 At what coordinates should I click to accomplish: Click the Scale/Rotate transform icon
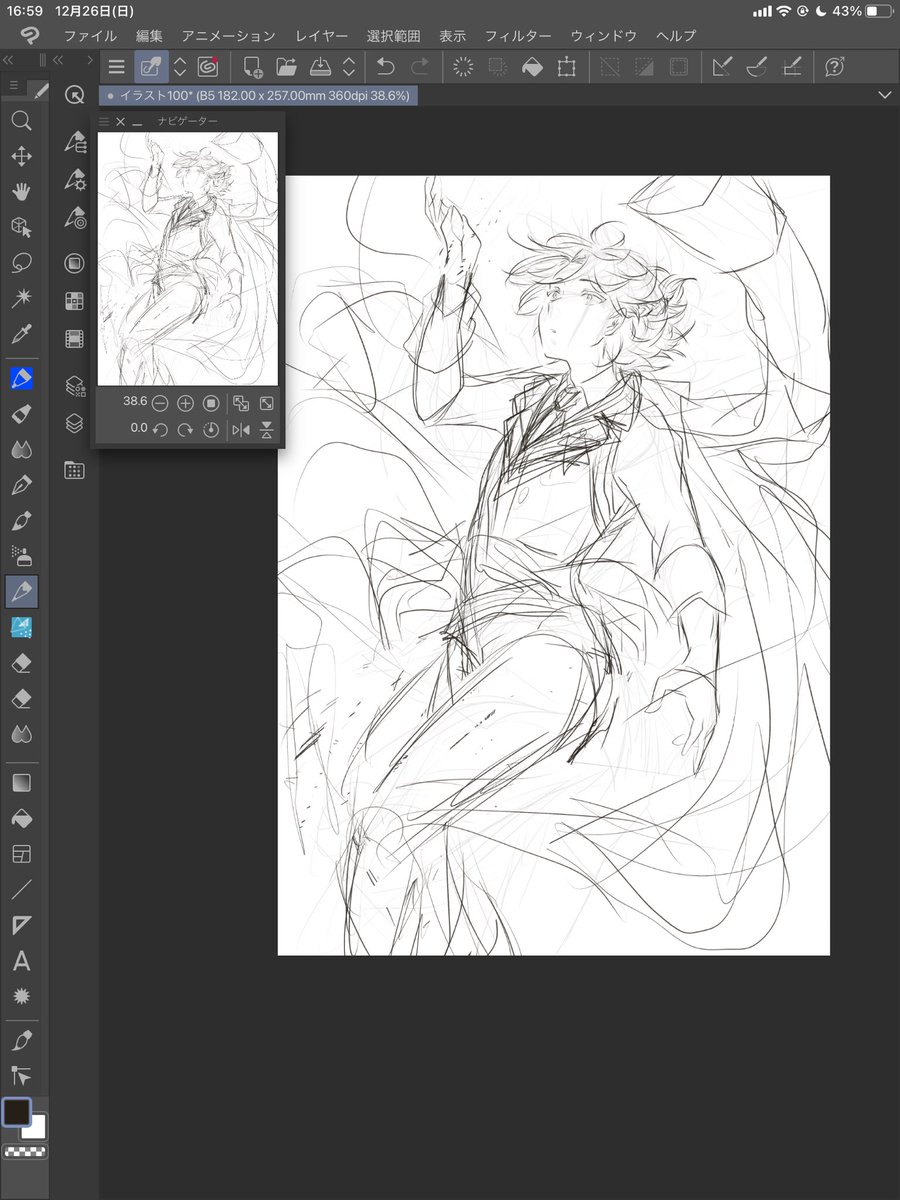567,67
